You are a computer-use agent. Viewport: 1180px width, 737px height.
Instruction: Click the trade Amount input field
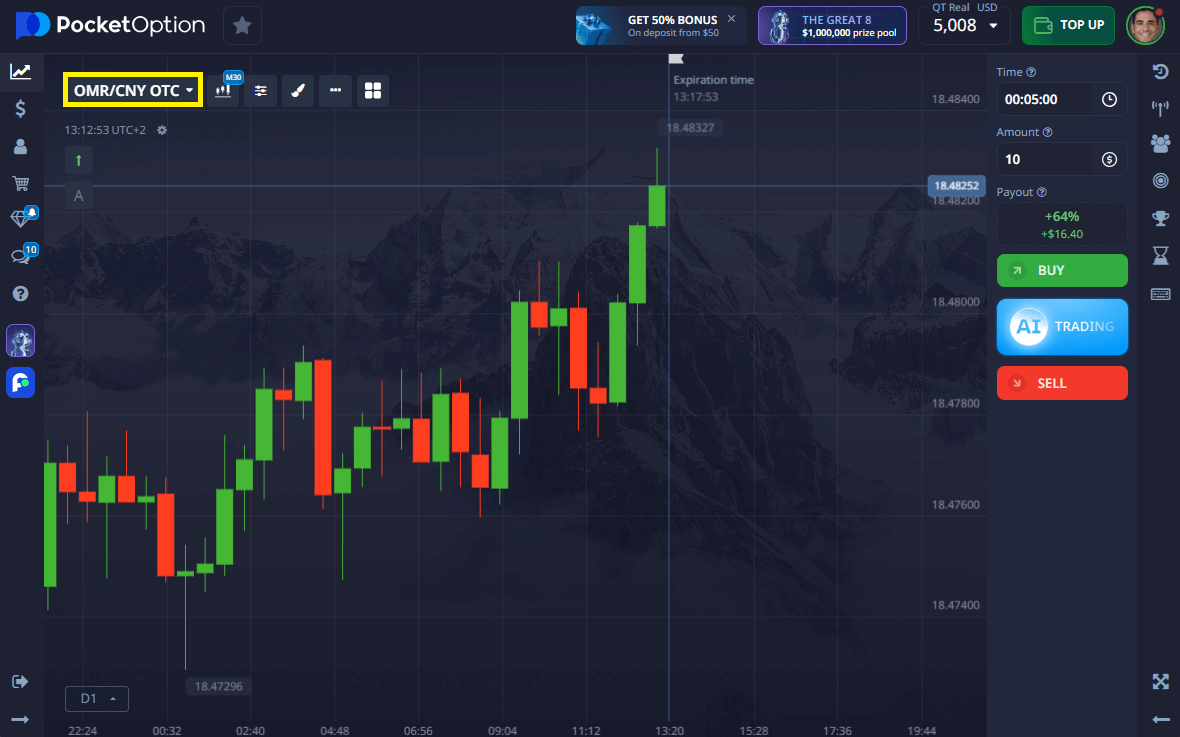[x=1048, y=159]
